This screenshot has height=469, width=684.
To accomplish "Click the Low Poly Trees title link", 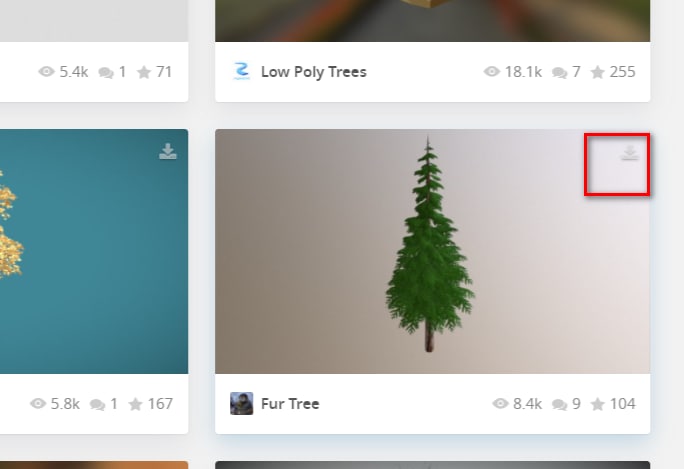I will [314, 72].
